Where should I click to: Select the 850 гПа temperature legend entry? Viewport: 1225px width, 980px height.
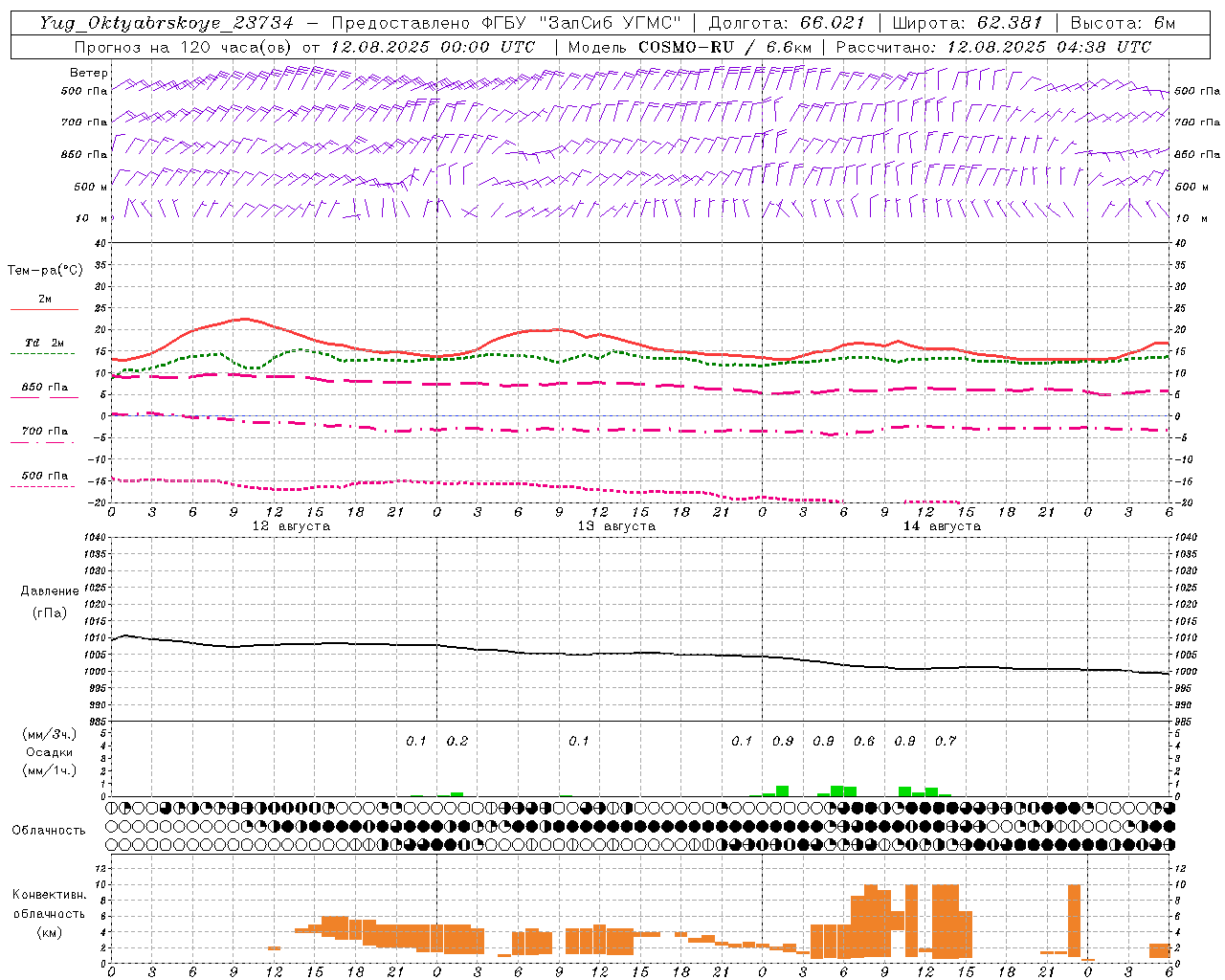tap(44, 390)
